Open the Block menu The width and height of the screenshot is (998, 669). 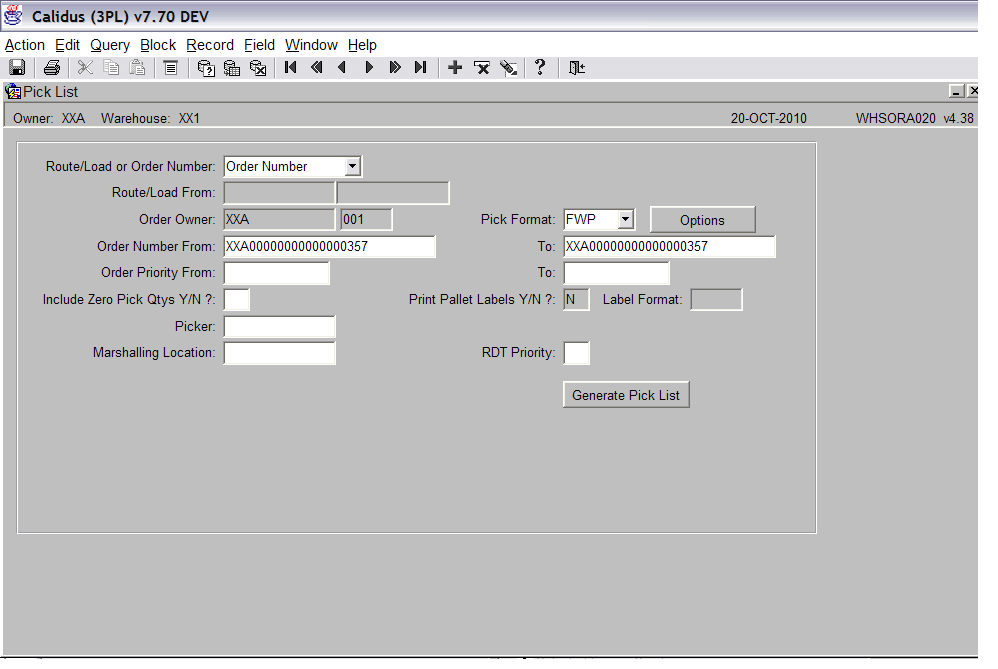coord(158,45)
